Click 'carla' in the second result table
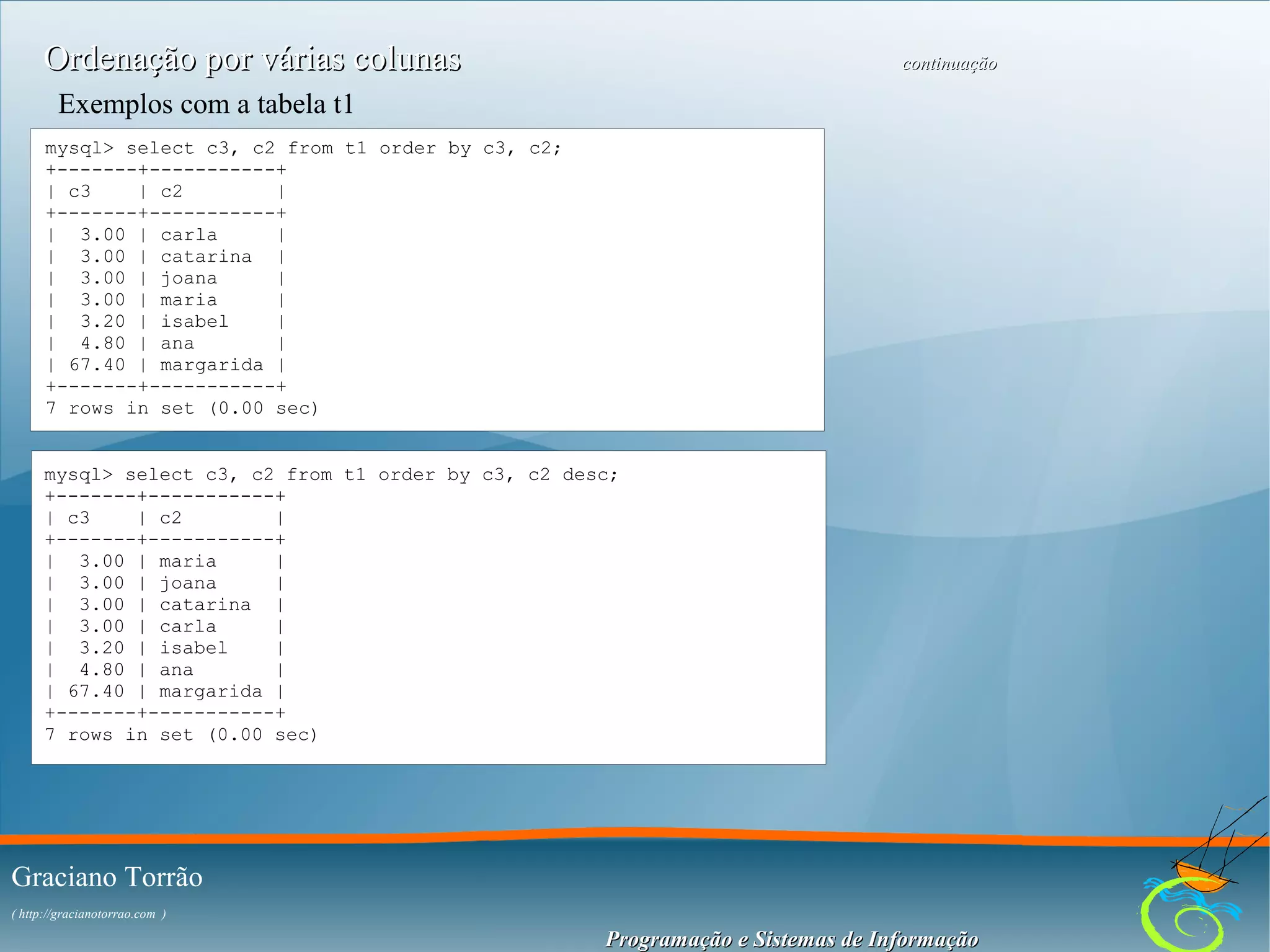Viewport: 1270px width, 952px height. click(187, 626)
